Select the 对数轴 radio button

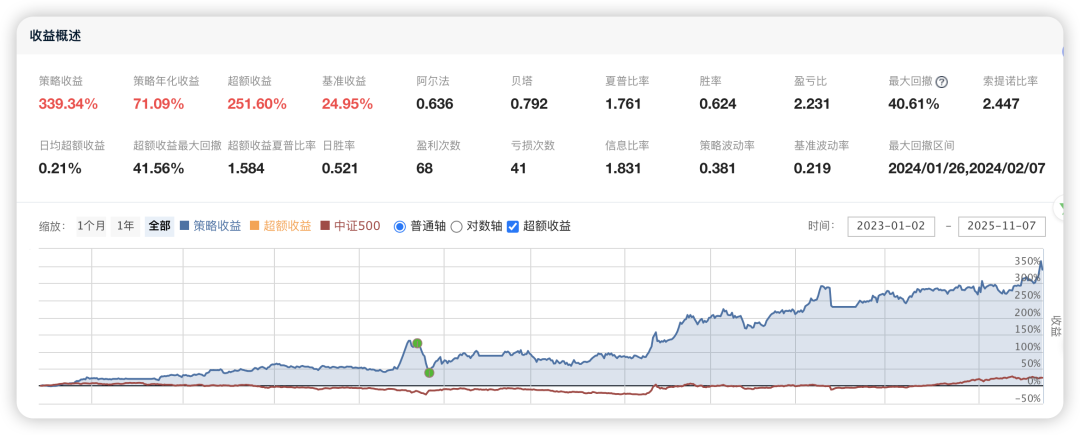pyautogui.click(x=456, y=226)
